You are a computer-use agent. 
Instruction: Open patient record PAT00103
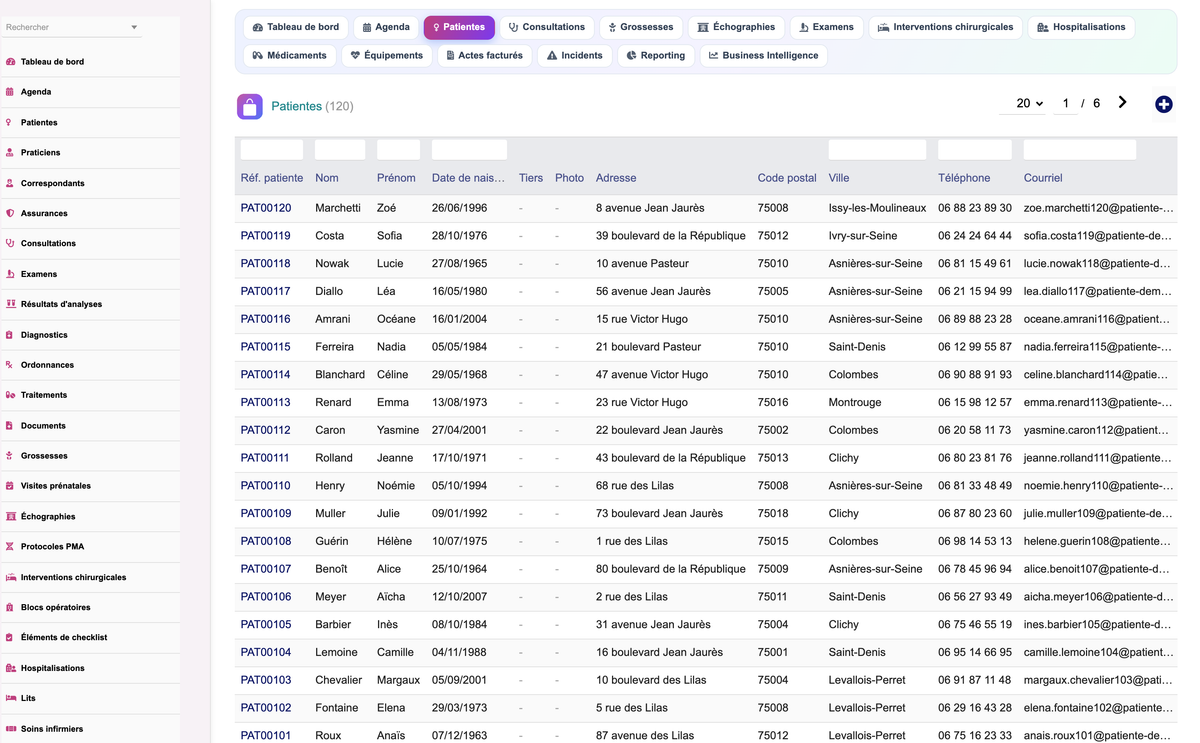tap(266, 680)
